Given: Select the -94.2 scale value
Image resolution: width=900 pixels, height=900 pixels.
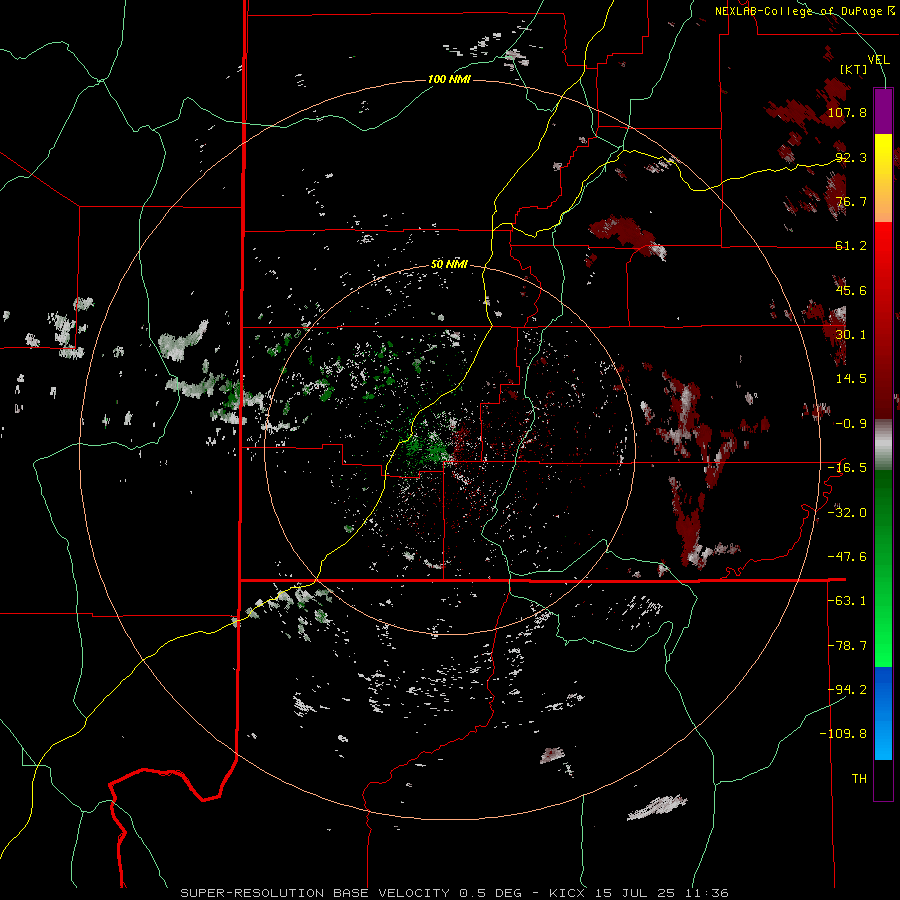Looking at the screenshot, I should (847, 689).
